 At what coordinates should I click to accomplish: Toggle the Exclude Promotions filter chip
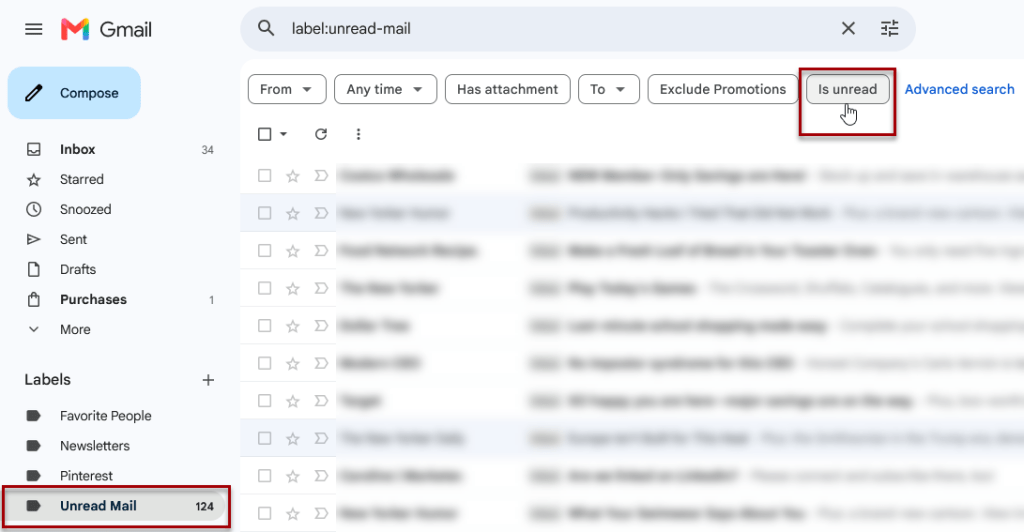(723, 89)
